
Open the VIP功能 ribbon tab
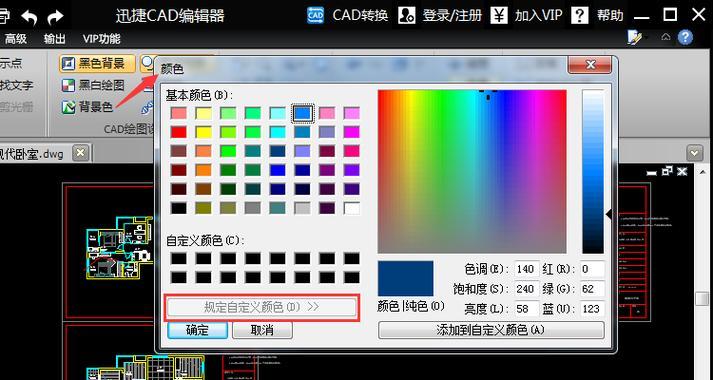tap(101, 39)
